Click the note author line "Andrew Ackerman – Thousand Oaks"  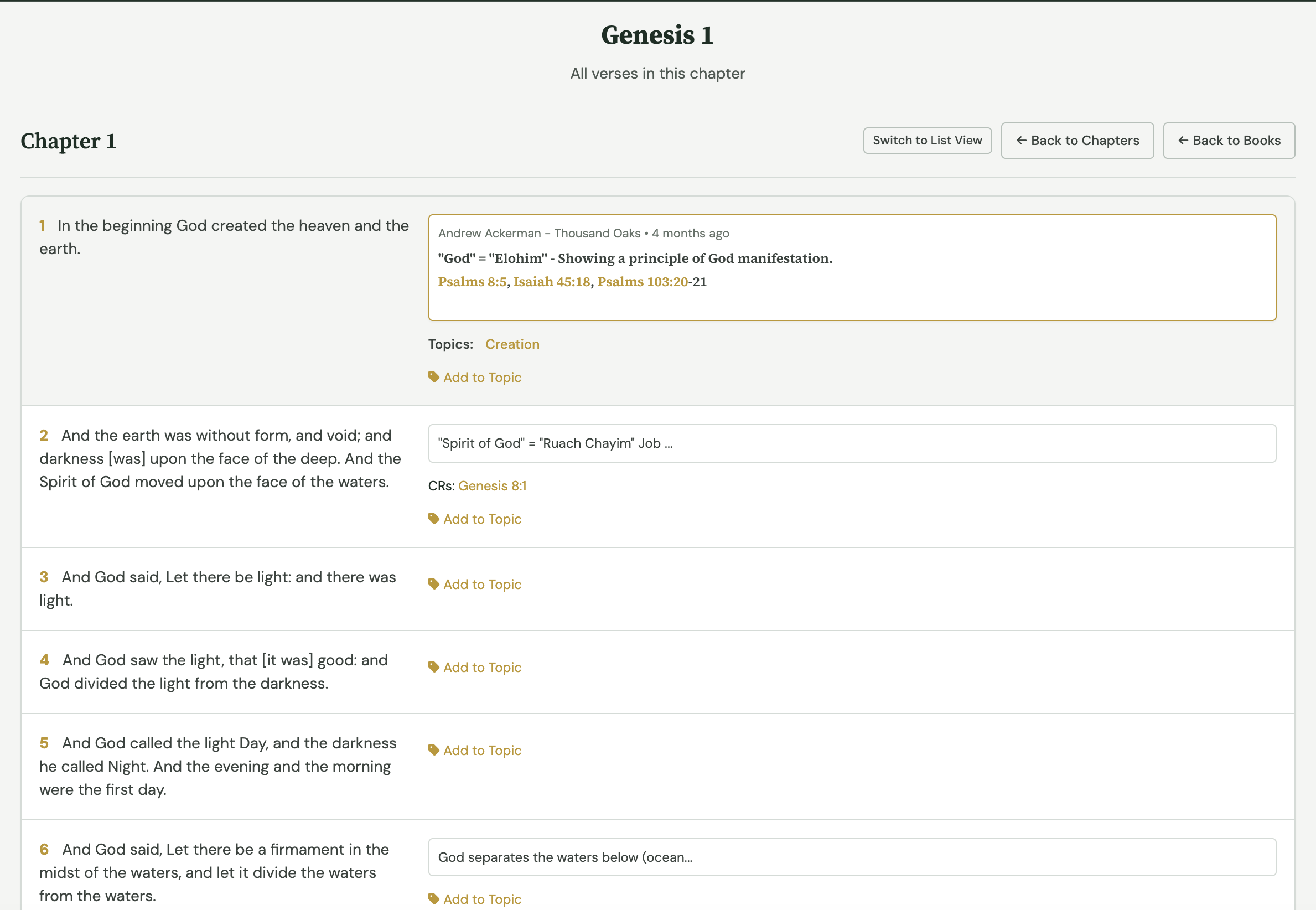click(539, 233)
